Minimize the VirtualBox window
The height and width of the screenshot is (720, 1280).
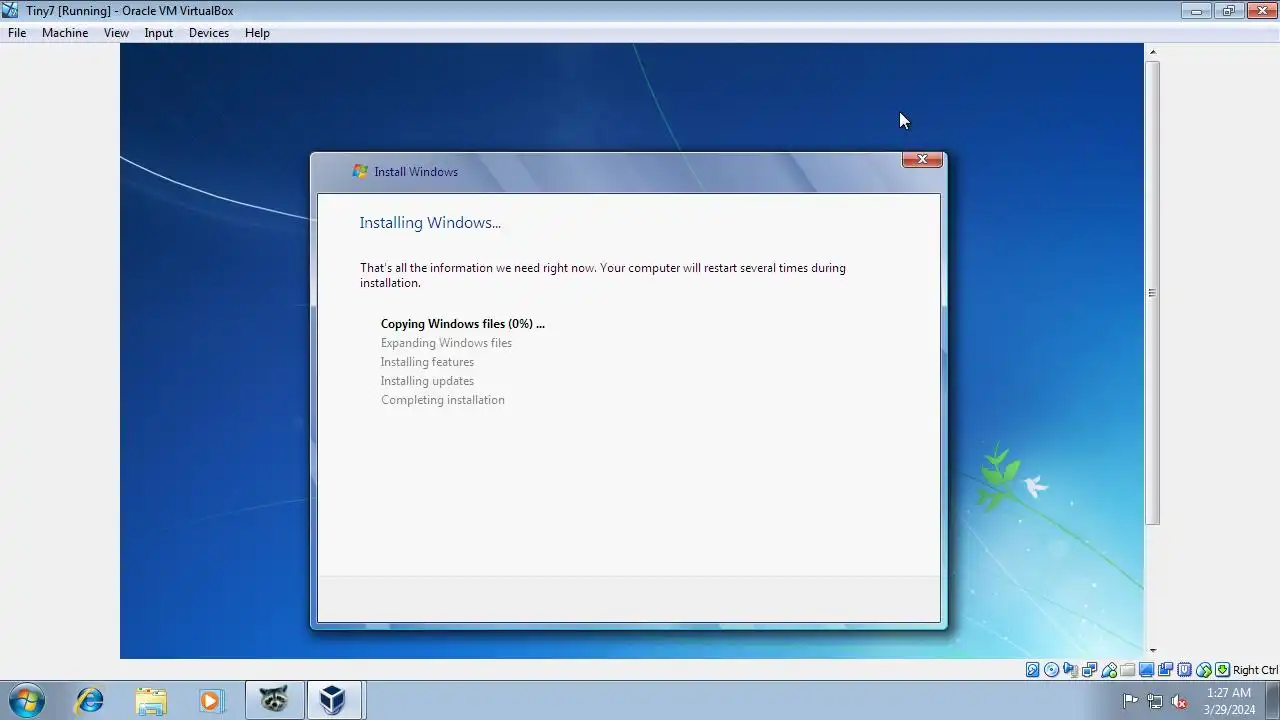click(1196, 11)
